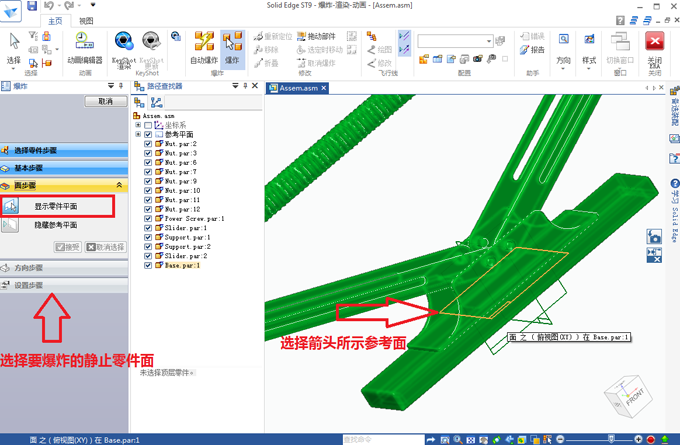This screenshot has height=445, width=680.
Task: Click the red 关闭 close-explode icon in ribbon
Action: (x=655, y=46)
